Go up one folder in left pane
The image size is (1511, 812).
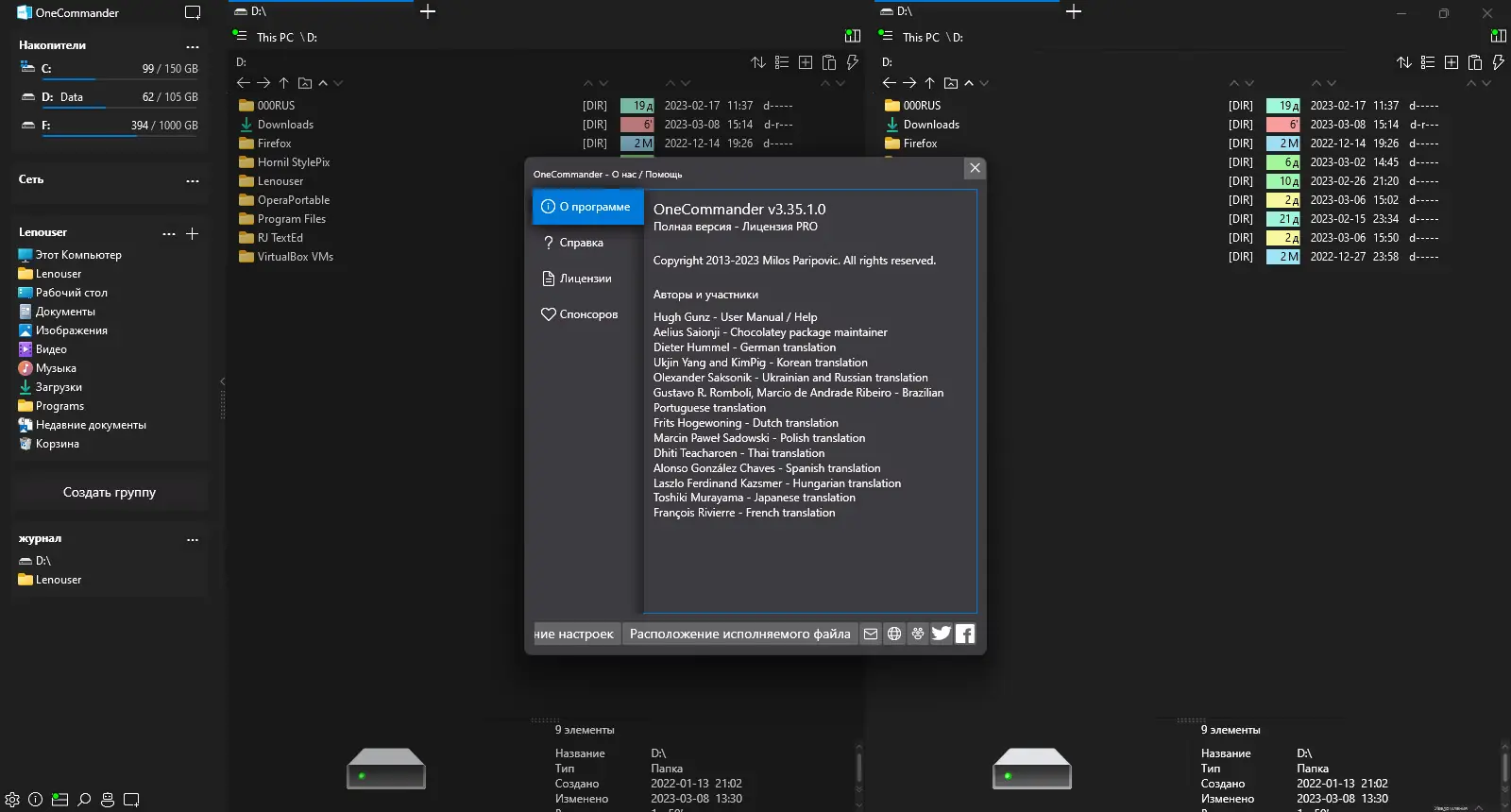coord(284,83)
